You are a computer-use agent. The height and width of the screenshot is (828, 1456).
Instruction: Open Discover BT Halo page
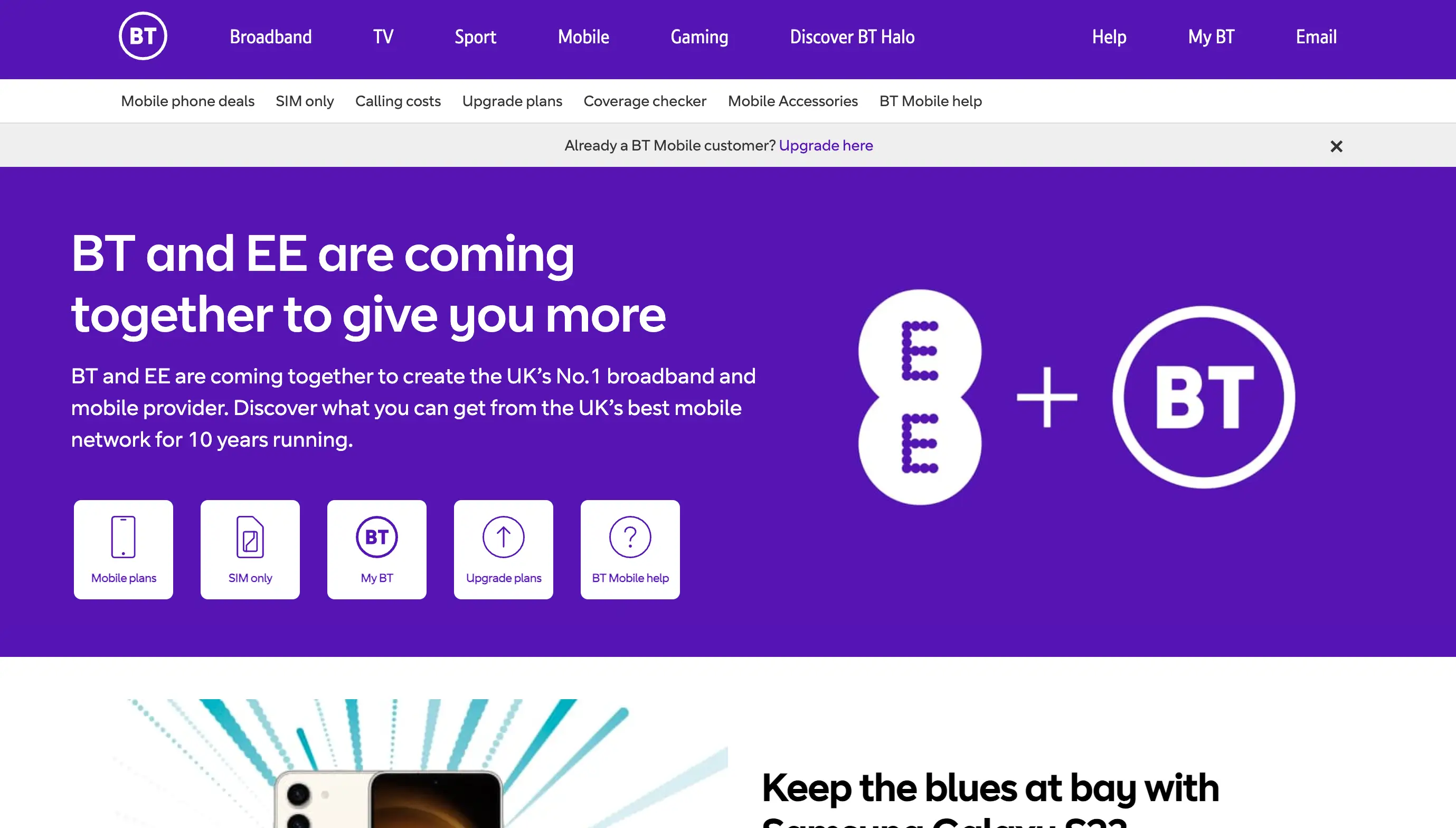pyautogui.click(x=852, y=37)
